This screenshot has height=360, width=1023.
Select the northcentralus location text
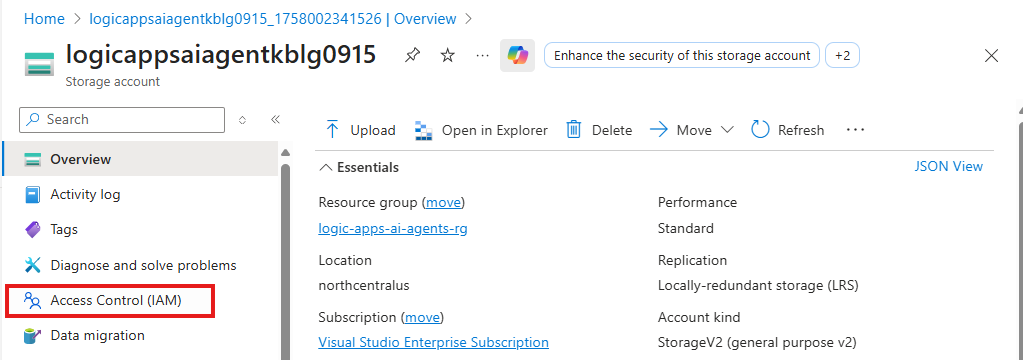[363, 285]
